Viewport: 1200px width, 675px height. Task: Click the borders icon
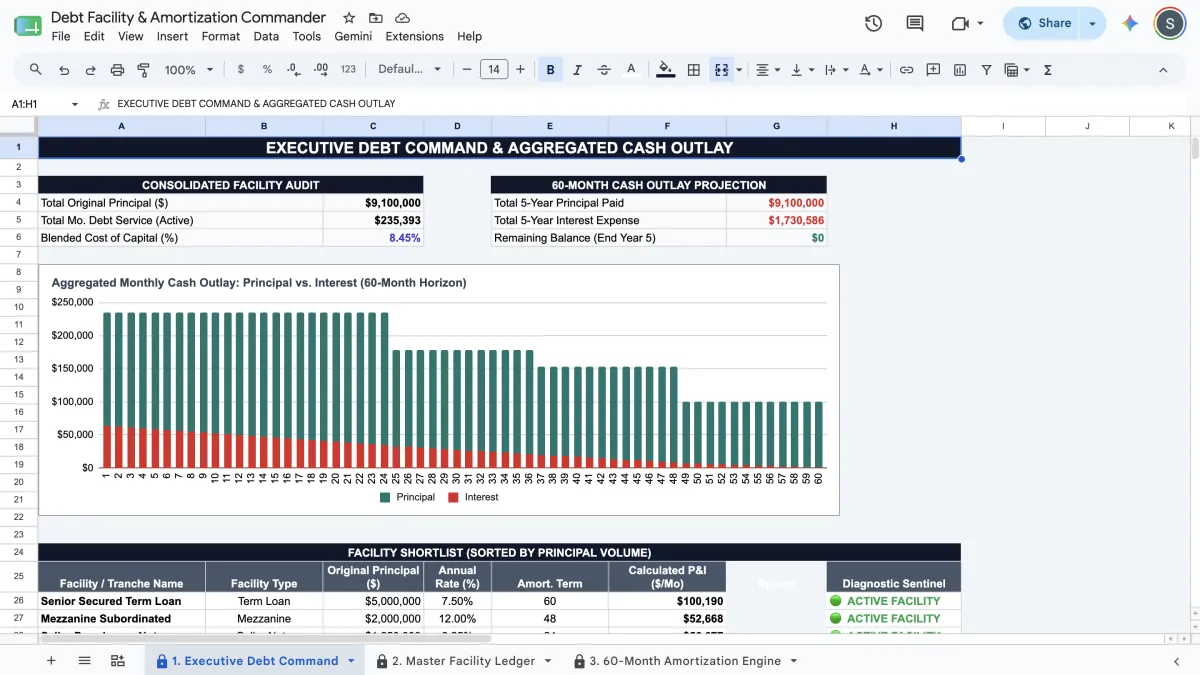pyautogui.click(x=693, y=70)
